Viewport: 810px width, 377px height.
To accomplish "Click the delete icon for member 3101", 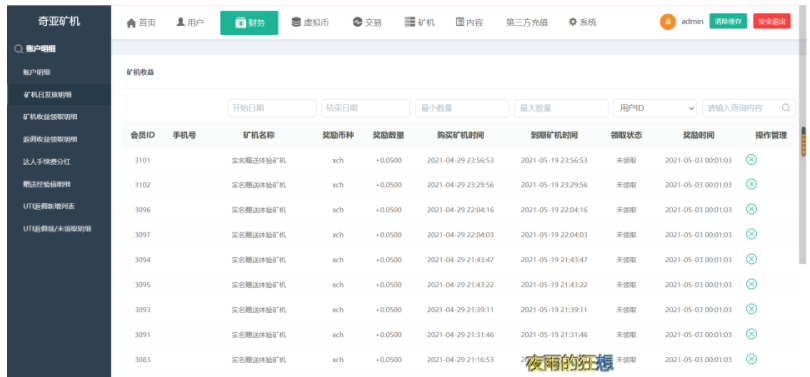I will tap(751, 160).
